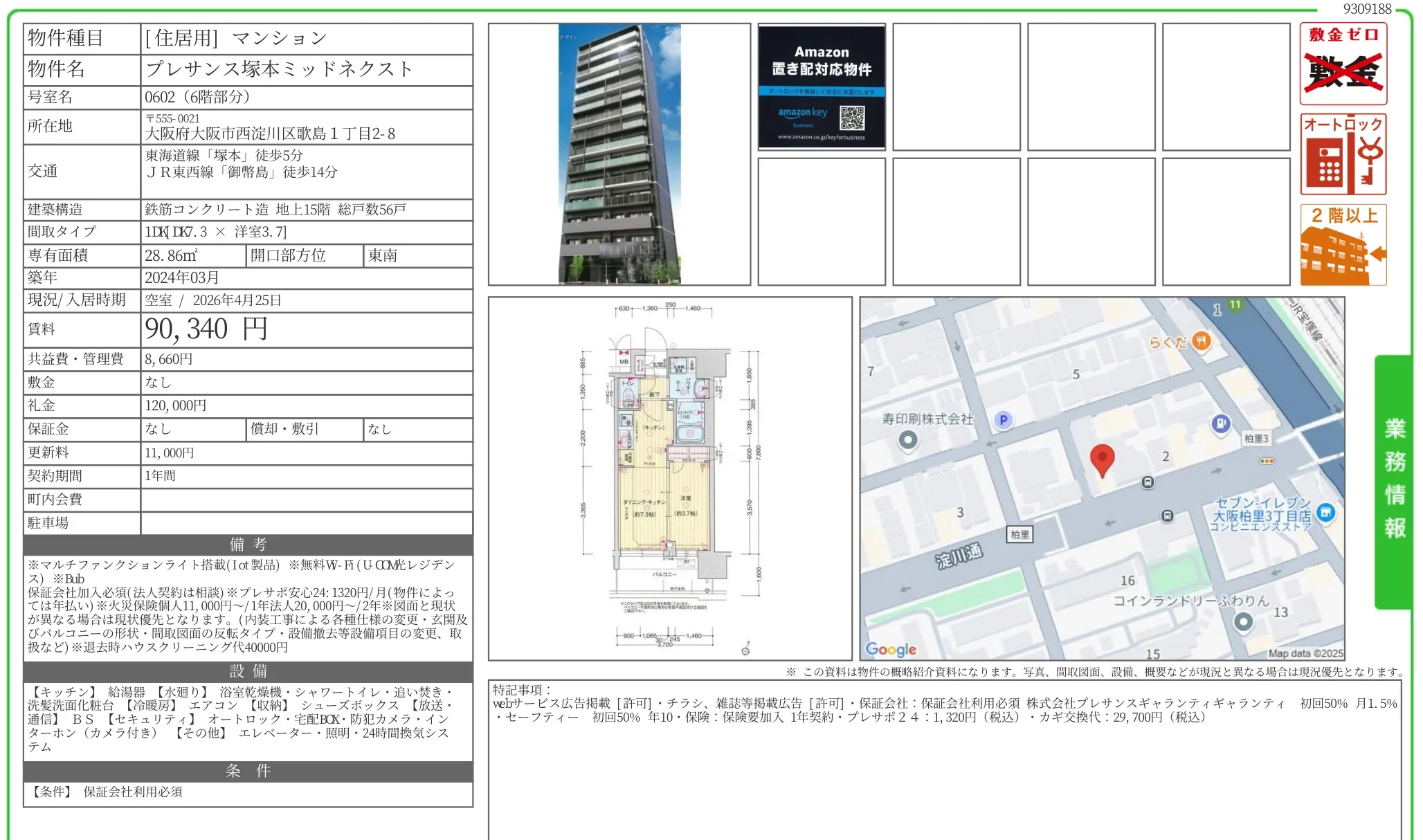Click the オートロック auto-lock badge icon
Image resolution: width=1423 pixels, height=840 pixels.
pos(1343,154)
